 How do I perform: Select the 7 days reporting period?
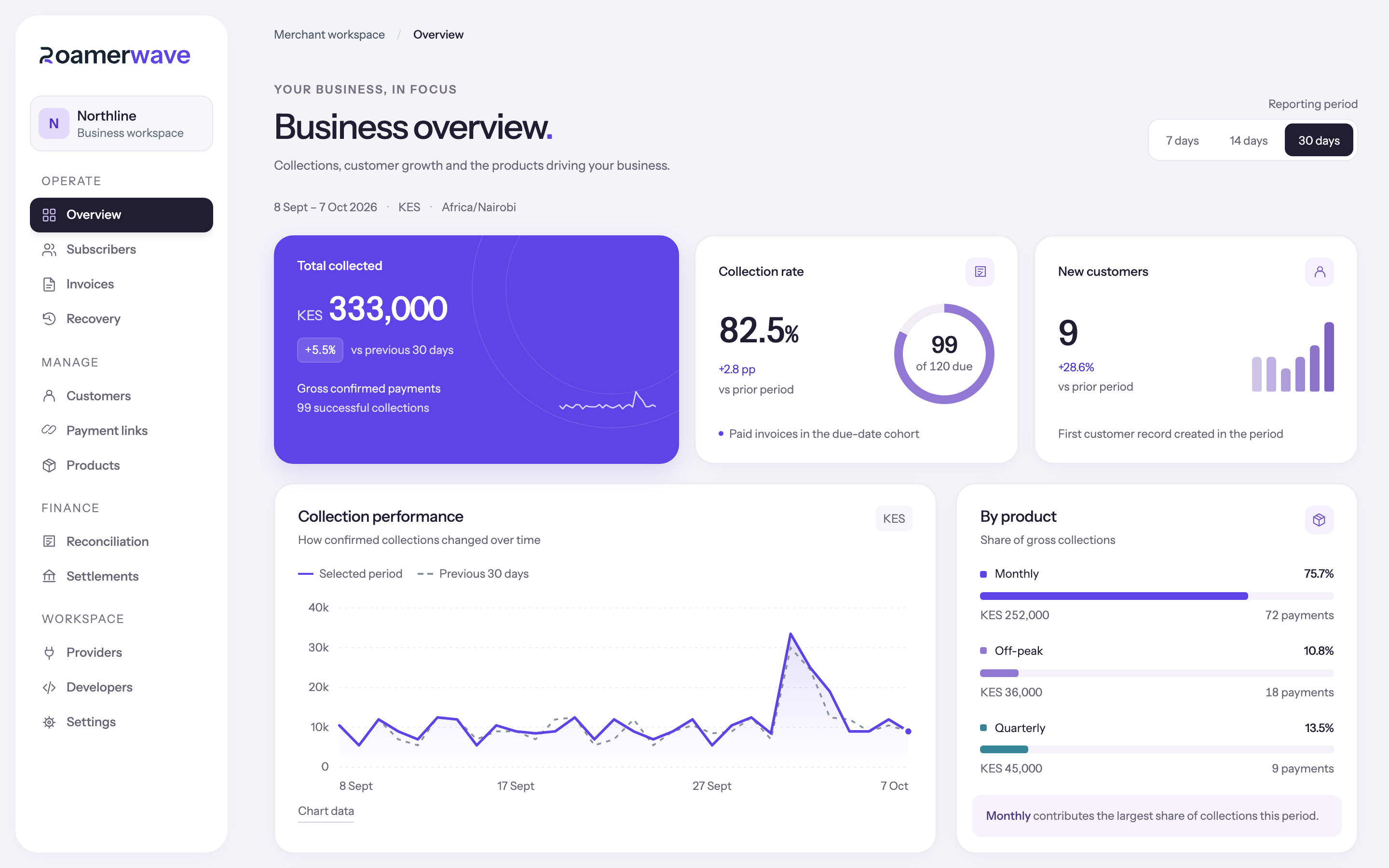pyautogui.click(x=1183, y=141)
